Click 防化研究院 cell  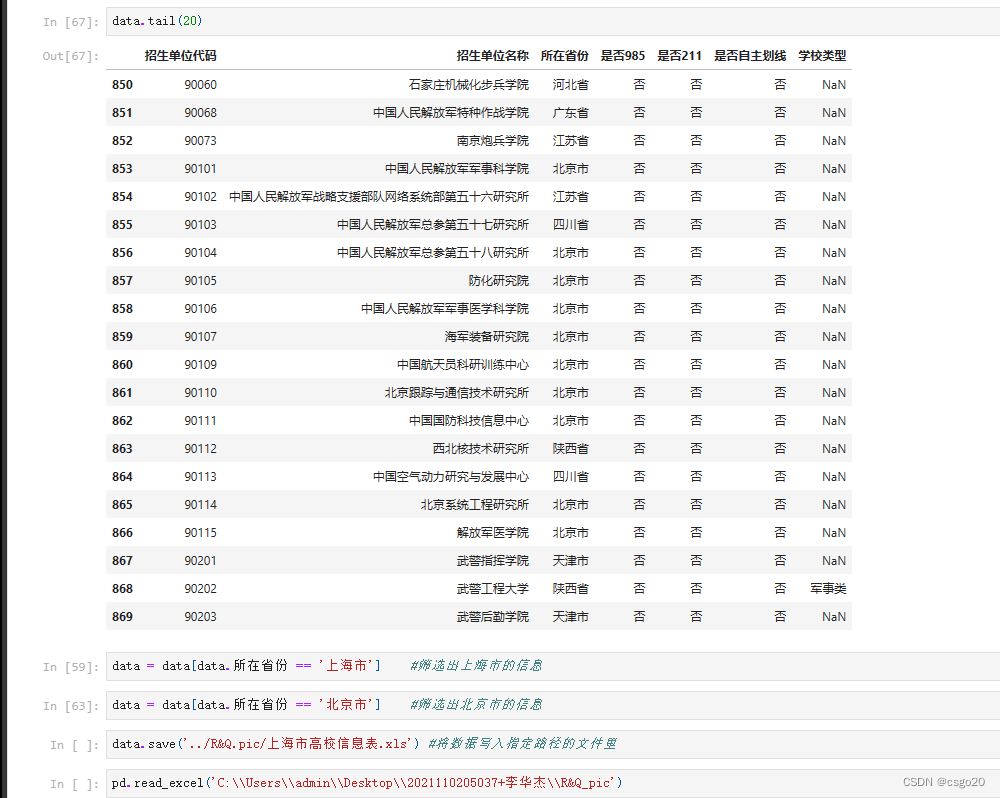tap(499, 281)
